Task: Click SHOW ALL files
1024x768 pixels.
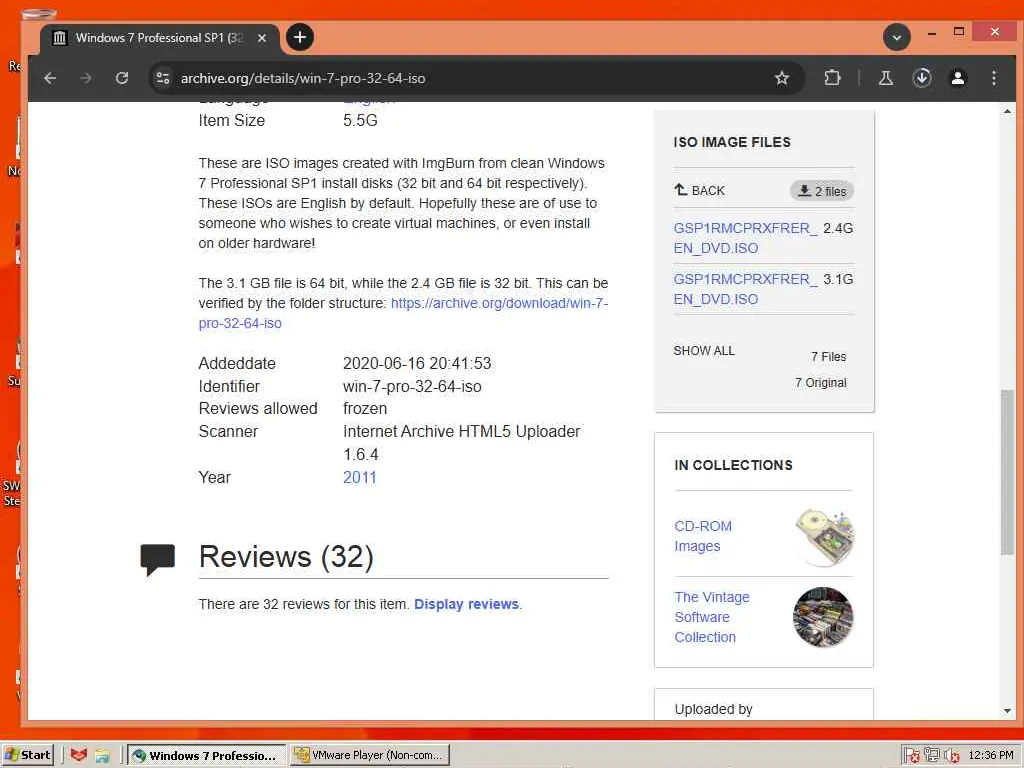Action: (x=704, y=351)
